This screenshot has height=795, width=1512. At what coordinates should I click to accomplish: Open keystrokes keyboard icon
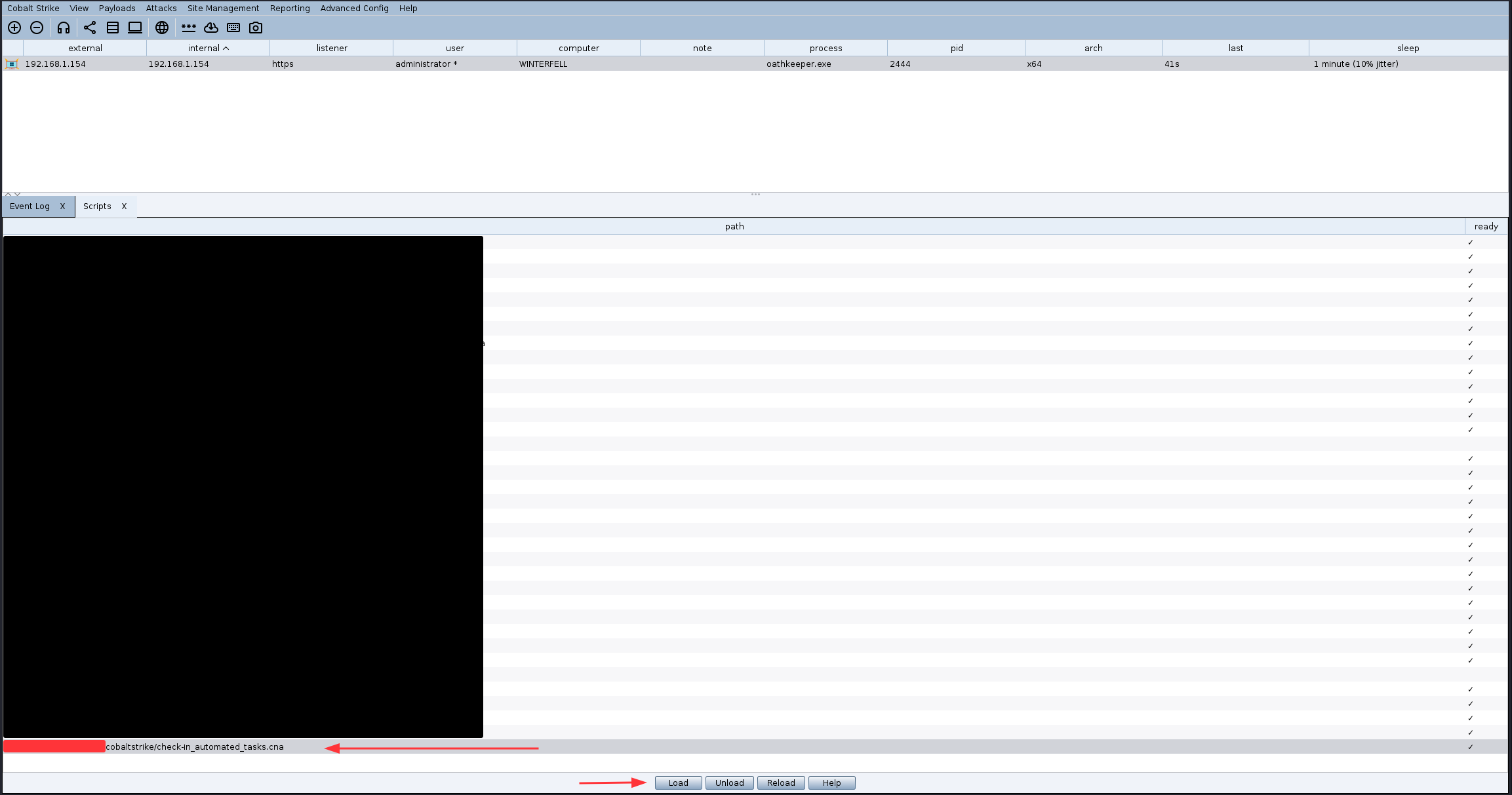(233, 28)
